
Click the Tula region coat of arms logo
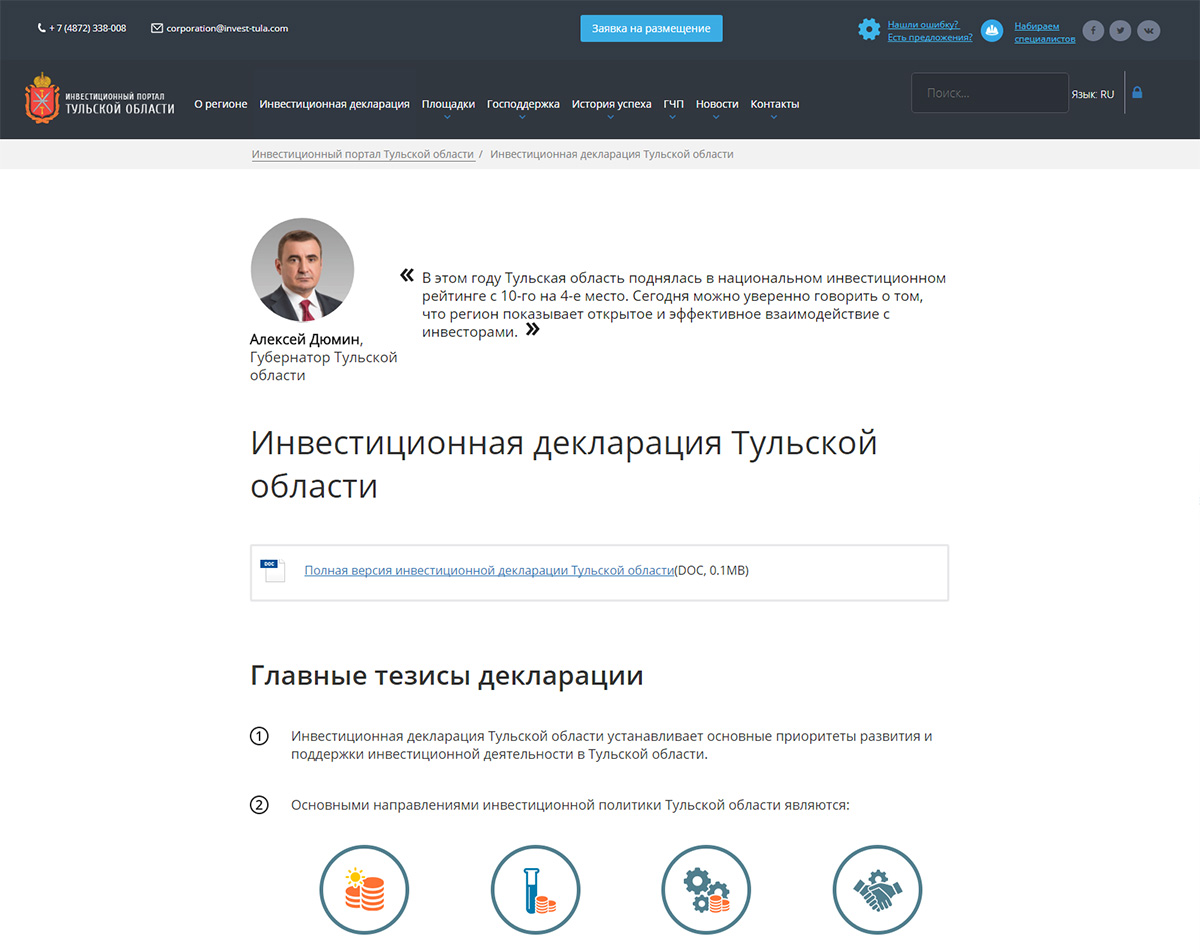[41, 98]
